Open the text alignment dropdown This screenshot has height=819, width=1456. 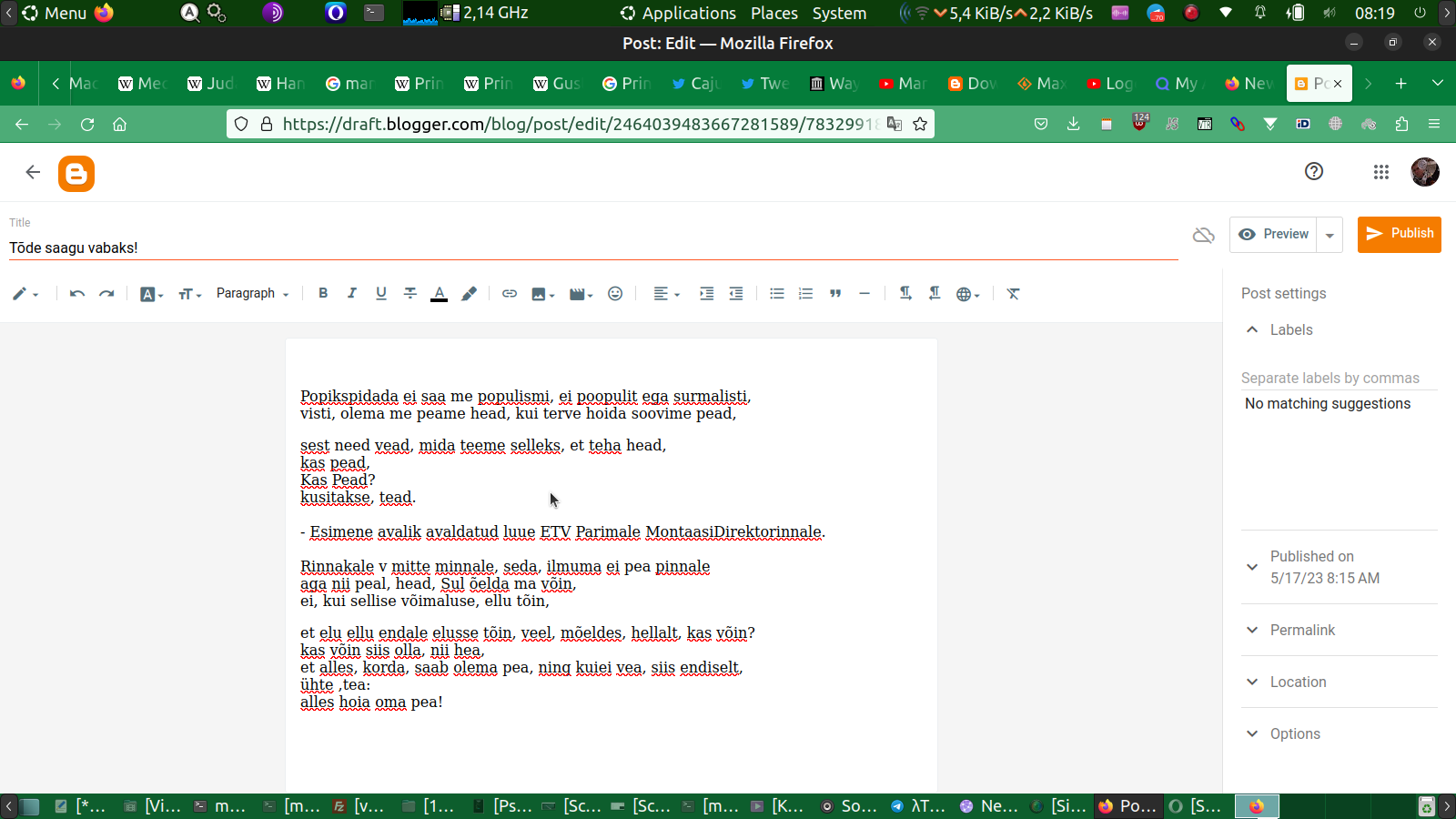(666, 294)
